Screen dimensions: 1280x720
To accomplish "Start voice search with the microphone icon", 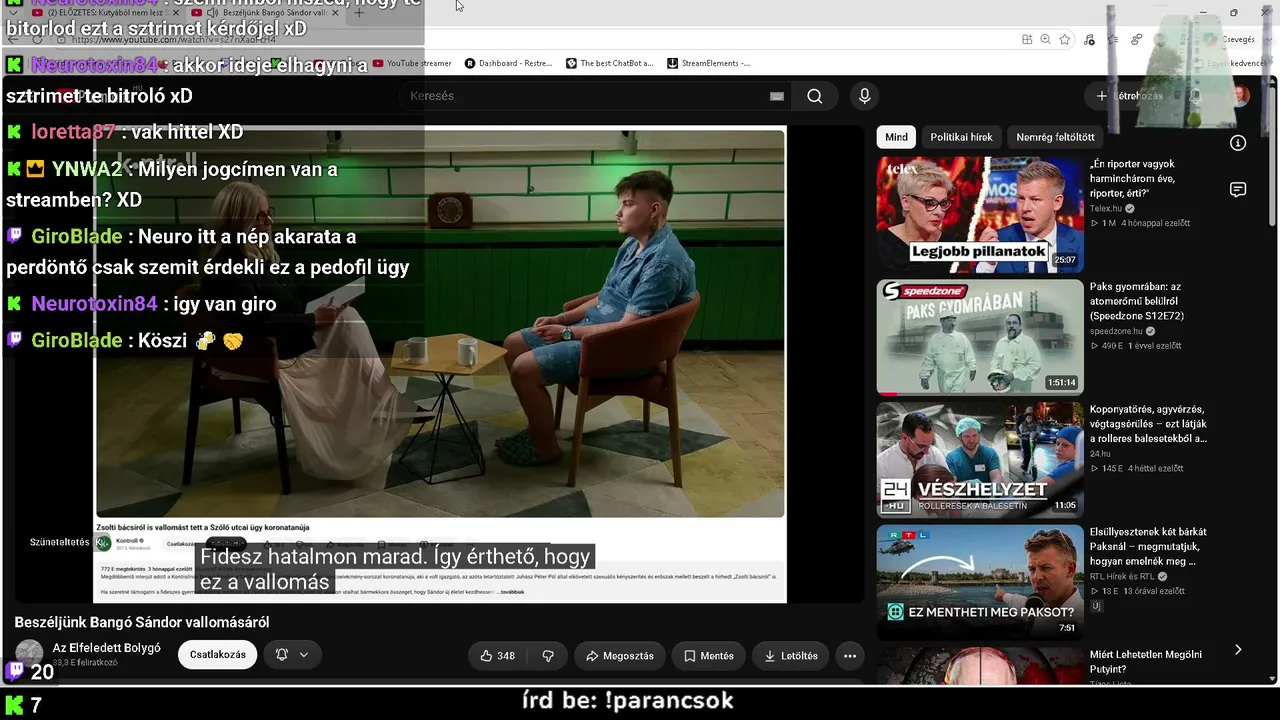I will (865, 96).
